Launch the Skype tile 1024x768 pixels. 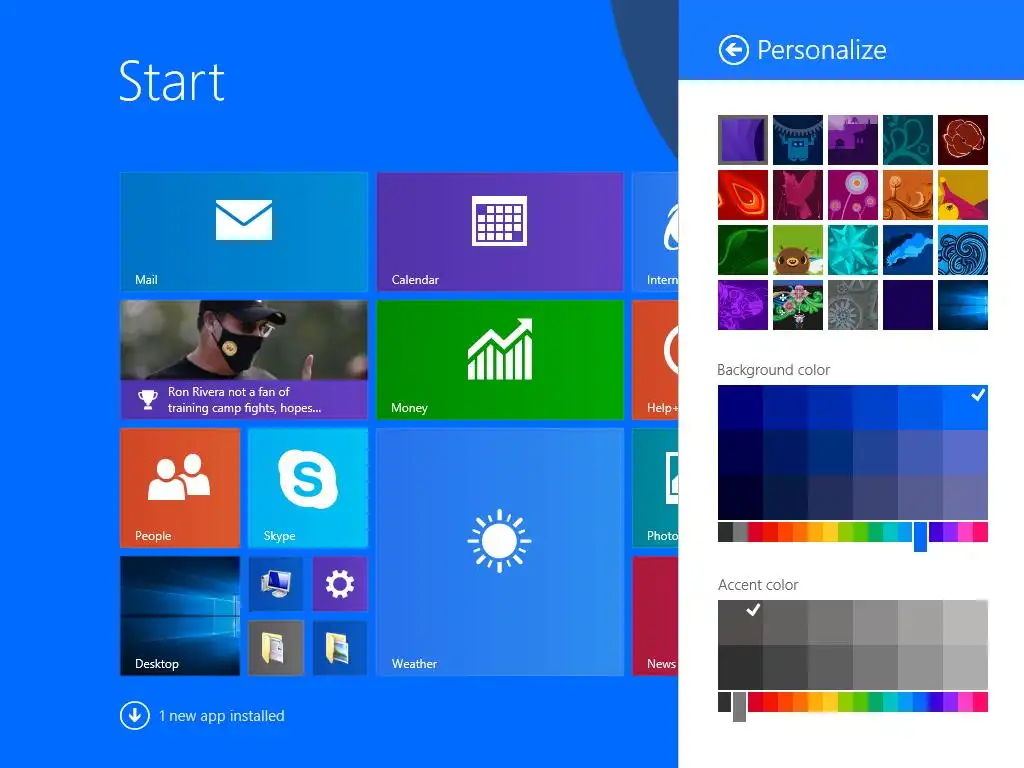coord(308,488)
